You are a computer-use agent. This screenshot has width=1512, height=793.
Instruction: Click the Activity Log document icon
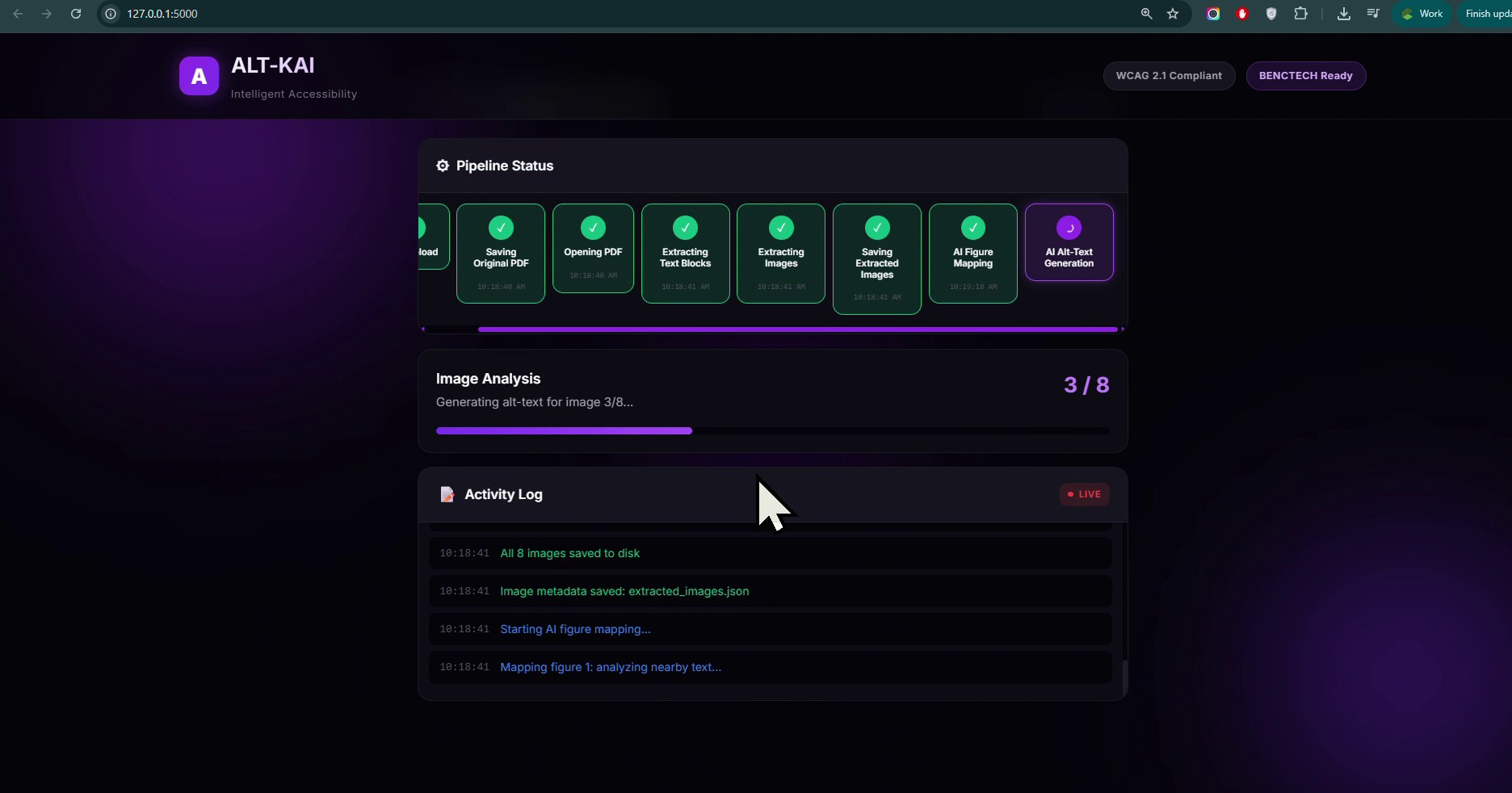point(447,494)
